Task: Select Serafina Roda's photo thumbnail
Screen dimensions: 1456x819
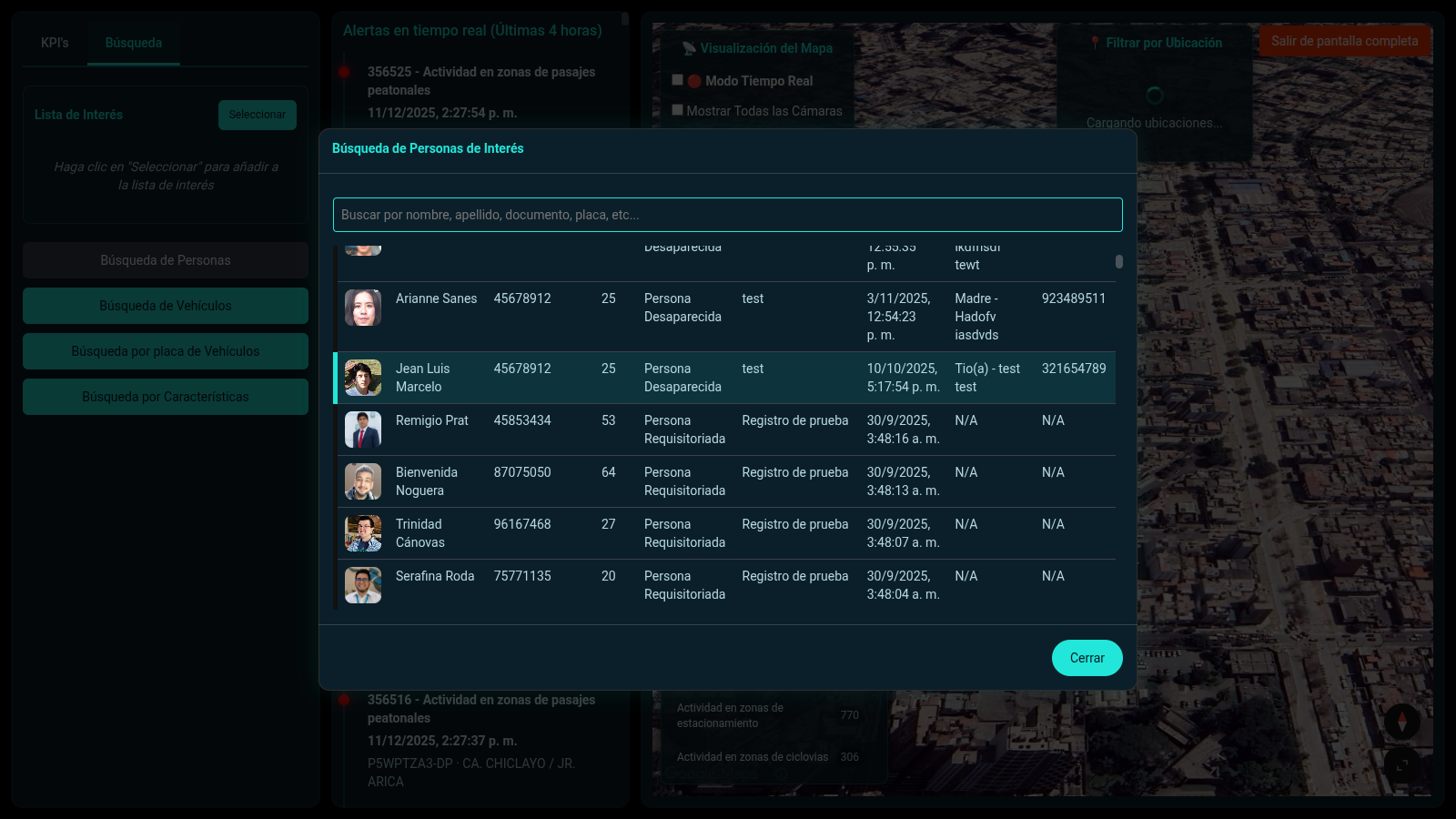Action: tap(362, 585)
